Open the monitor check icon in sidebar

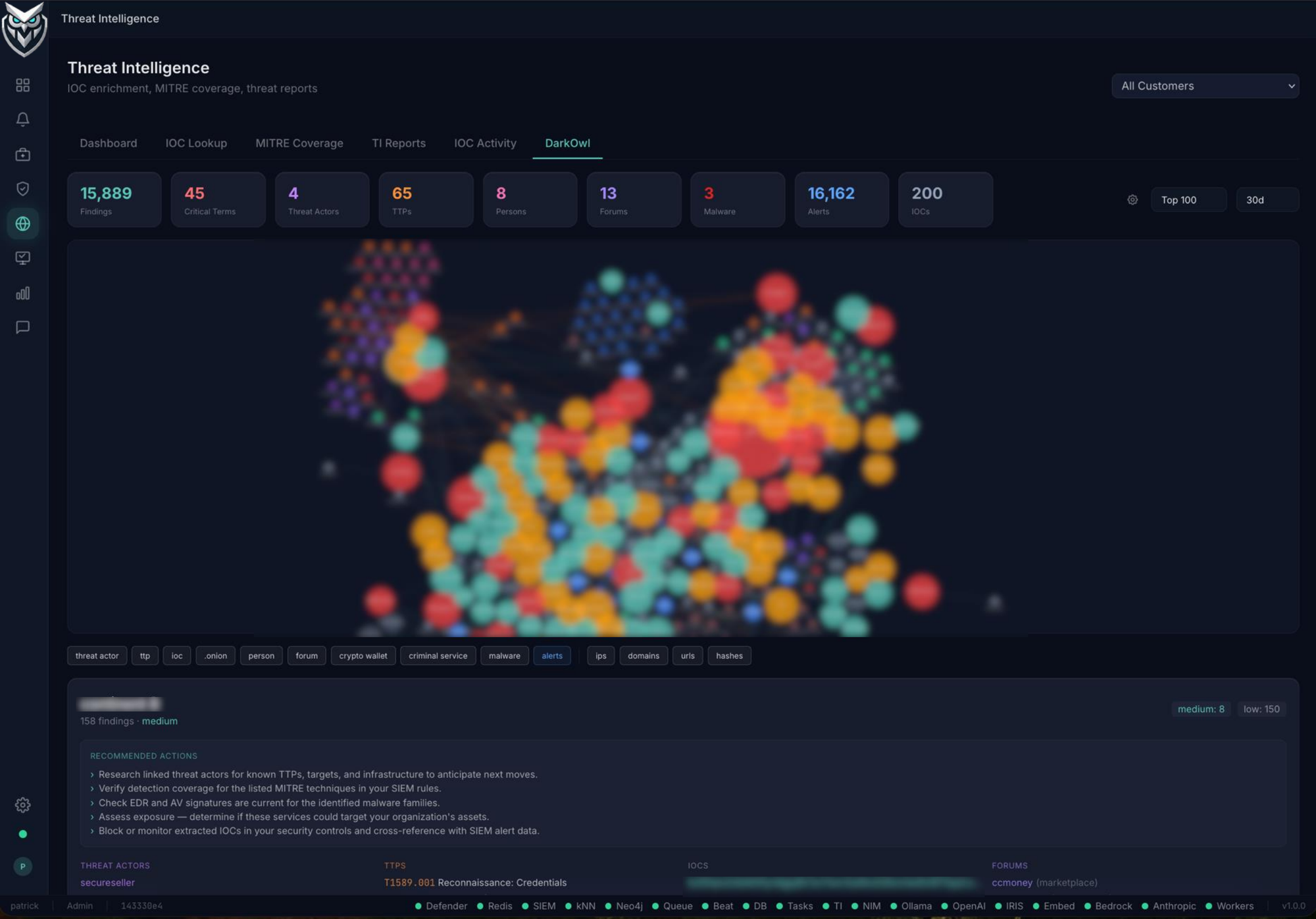pos(23,258)
